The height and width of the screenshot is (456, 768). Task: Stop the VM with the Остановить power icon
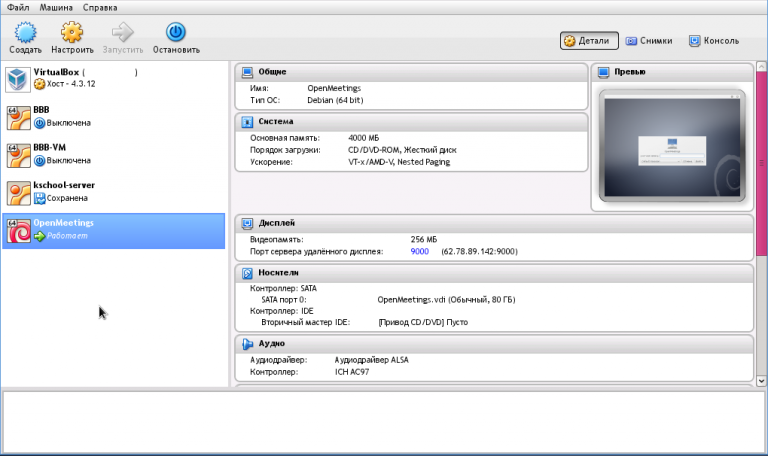click(176, 32)
